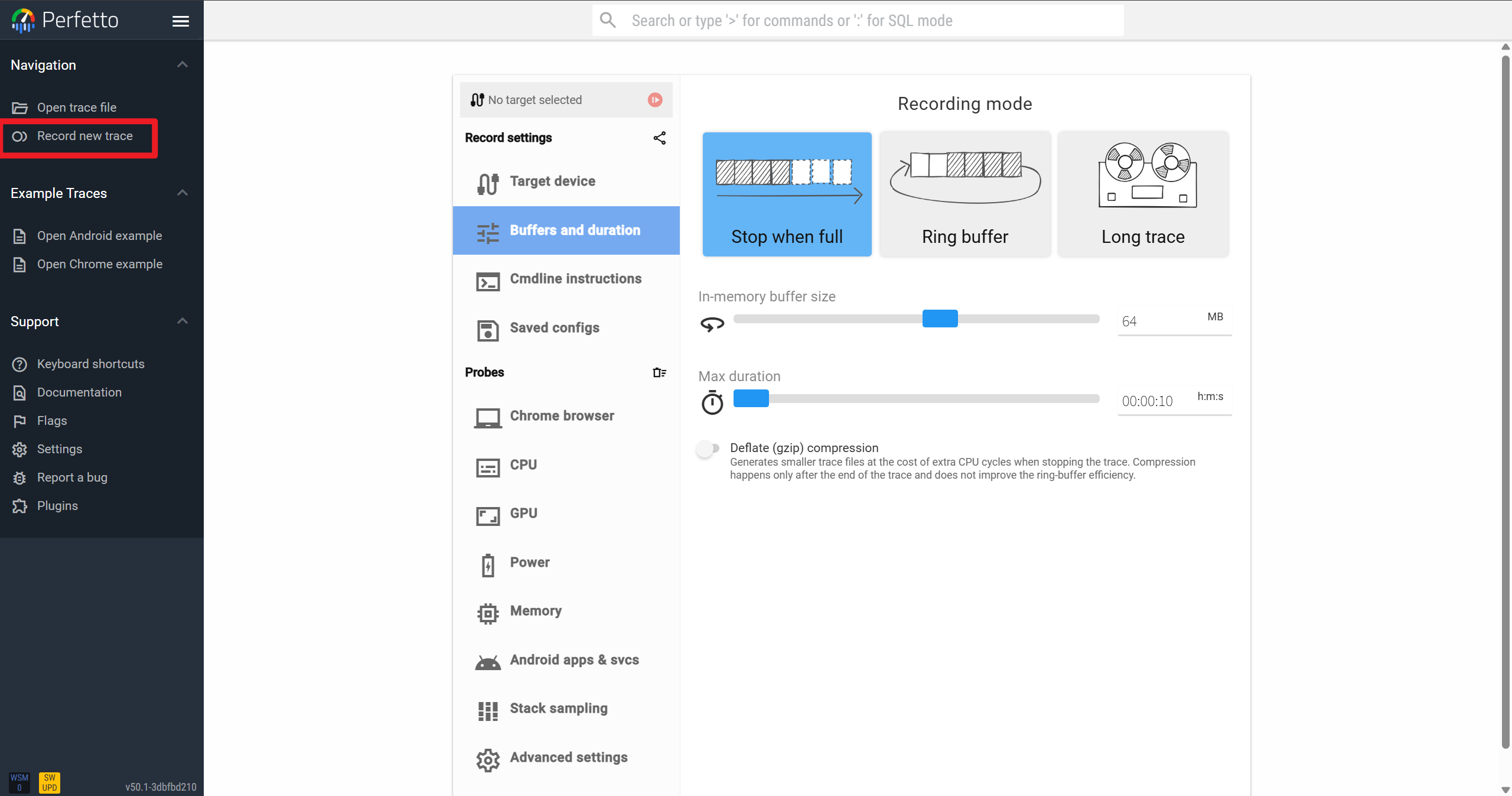The height and width of the screenshot is (796, 1512).
Task: Open Android example trace
Action: point(99,236)
